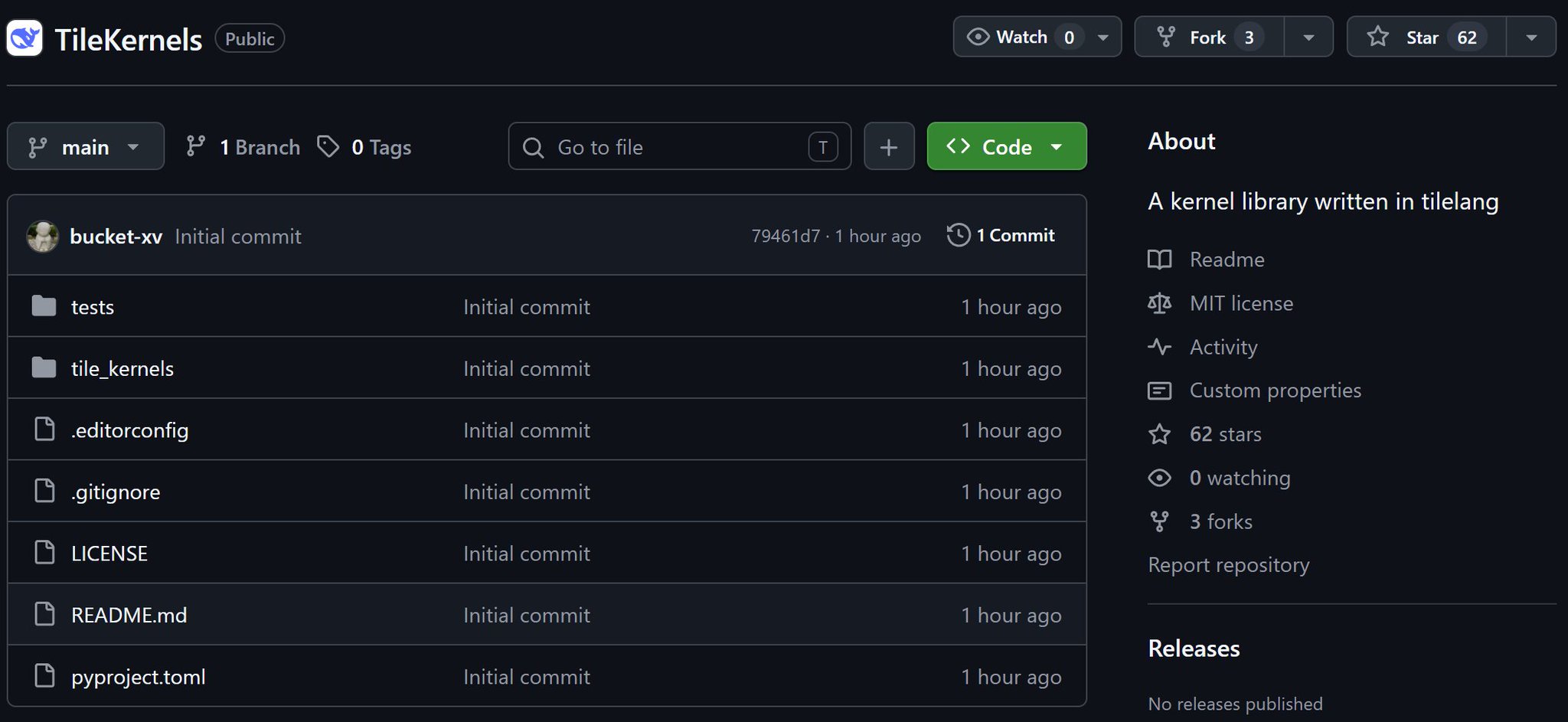Click the Custom properties note icon
This screenshot has width=1568, height=722.
[1159, 390]
